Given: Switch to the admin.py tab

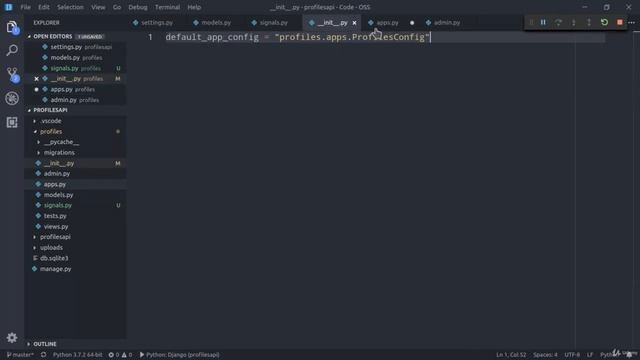Looking at the screenshot, I should tap(447, 23).
